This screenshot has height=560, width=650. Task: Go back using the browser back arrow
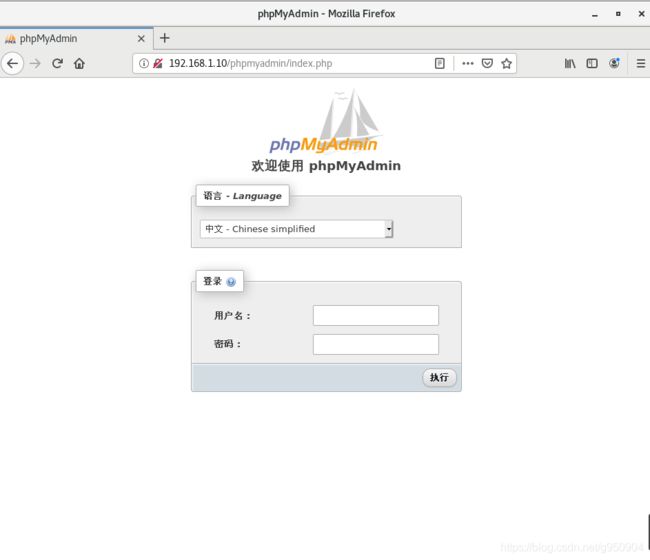coord(12,63)
